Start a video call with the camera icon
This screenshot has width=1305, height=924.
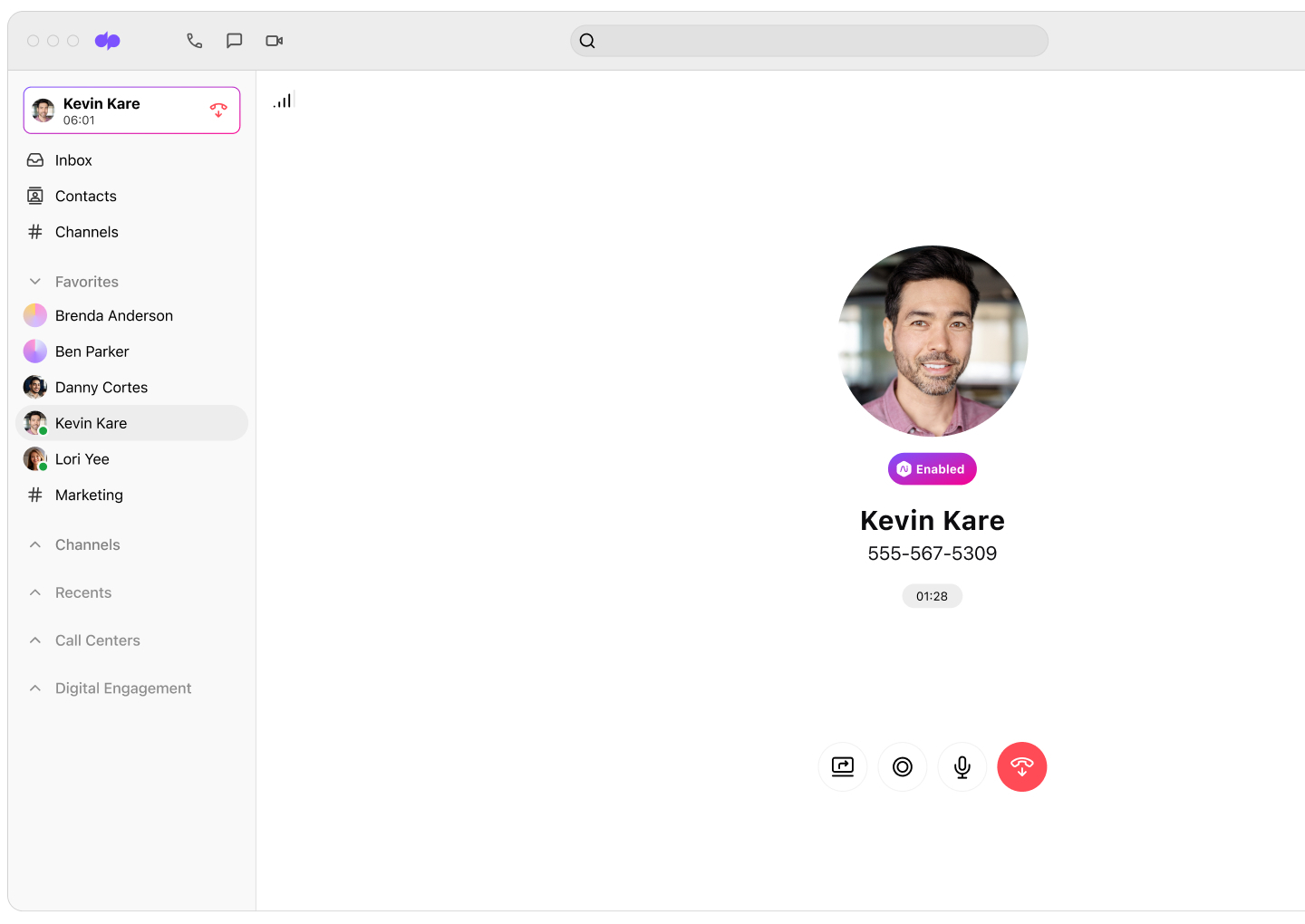[274, 40]
